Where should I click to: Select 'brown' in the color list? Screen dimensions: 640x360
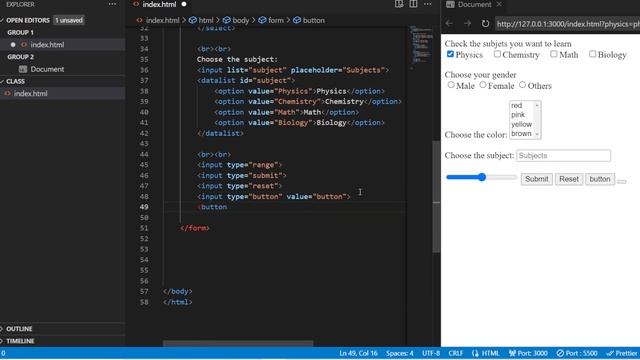click(521, 133)
